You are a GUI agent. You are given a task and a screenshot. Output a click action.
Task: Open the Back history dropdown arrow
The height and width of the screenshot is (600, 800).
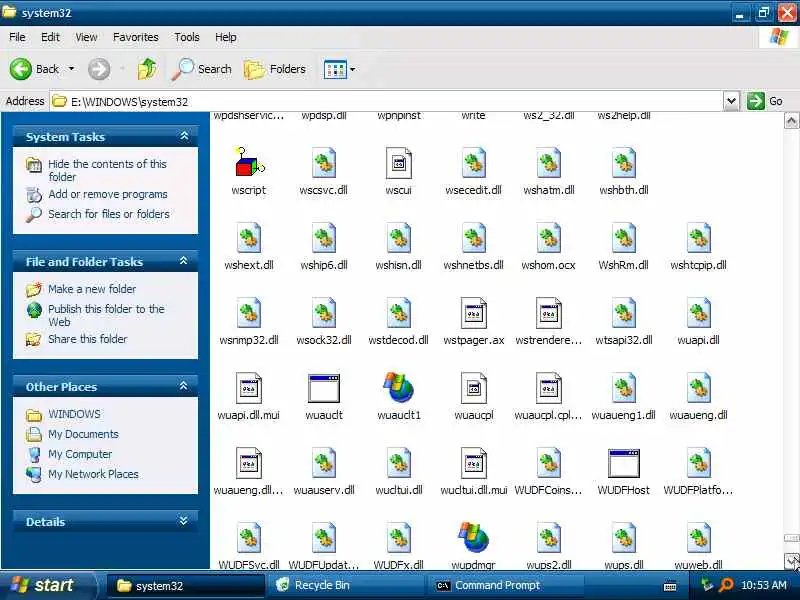coord(71,69)
